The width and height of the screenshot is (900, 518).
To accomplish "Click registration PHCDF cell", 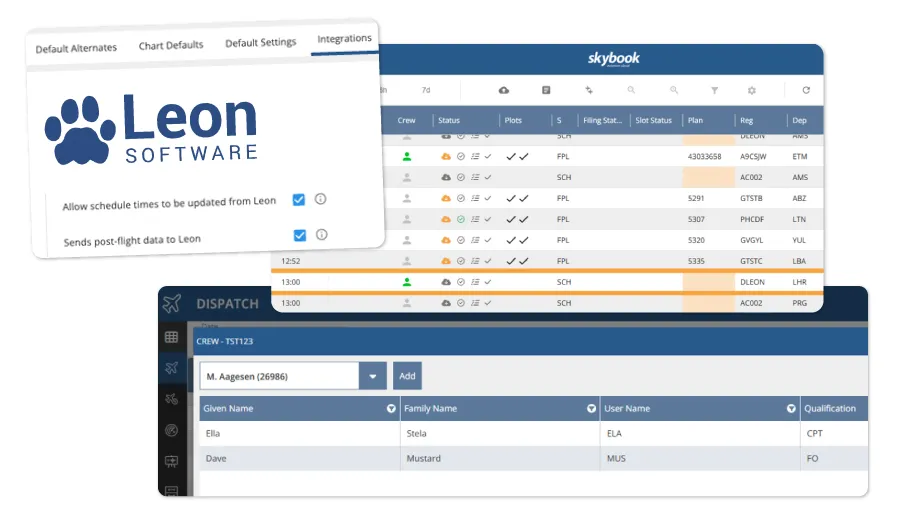I will click(x=751, y=219).
